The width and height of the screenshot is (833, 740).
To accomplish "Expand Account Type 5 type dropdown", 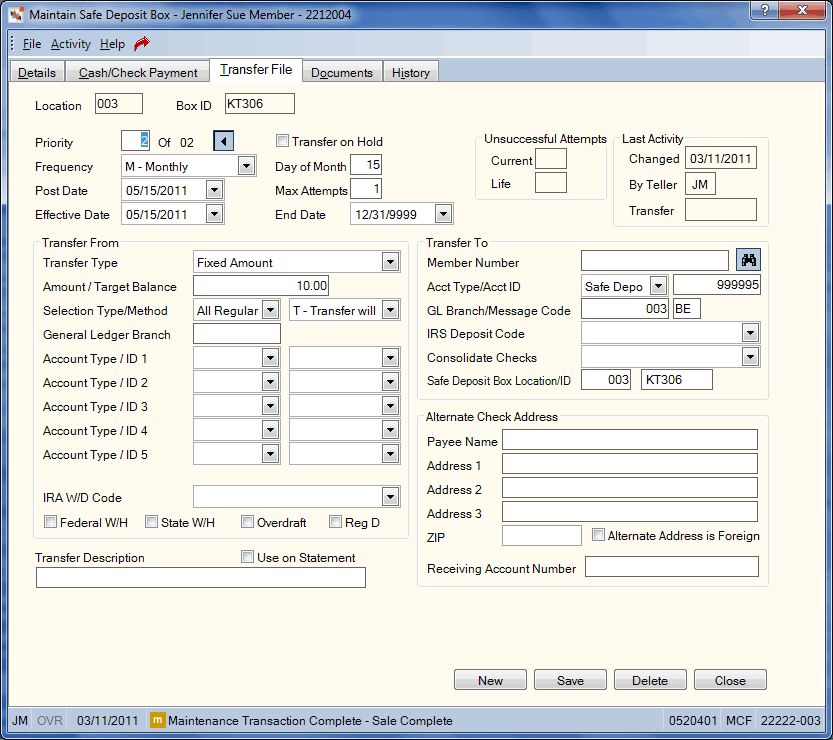I will point(270,454).
